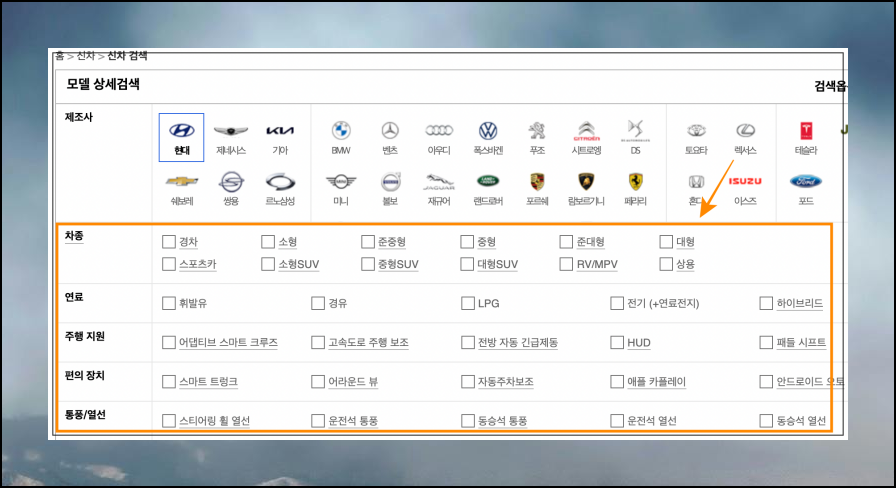The height and width of the screenshot is (488, 896).
Task: Tick the 동승석 통풍 option
Action: click(x=467, y=421)
